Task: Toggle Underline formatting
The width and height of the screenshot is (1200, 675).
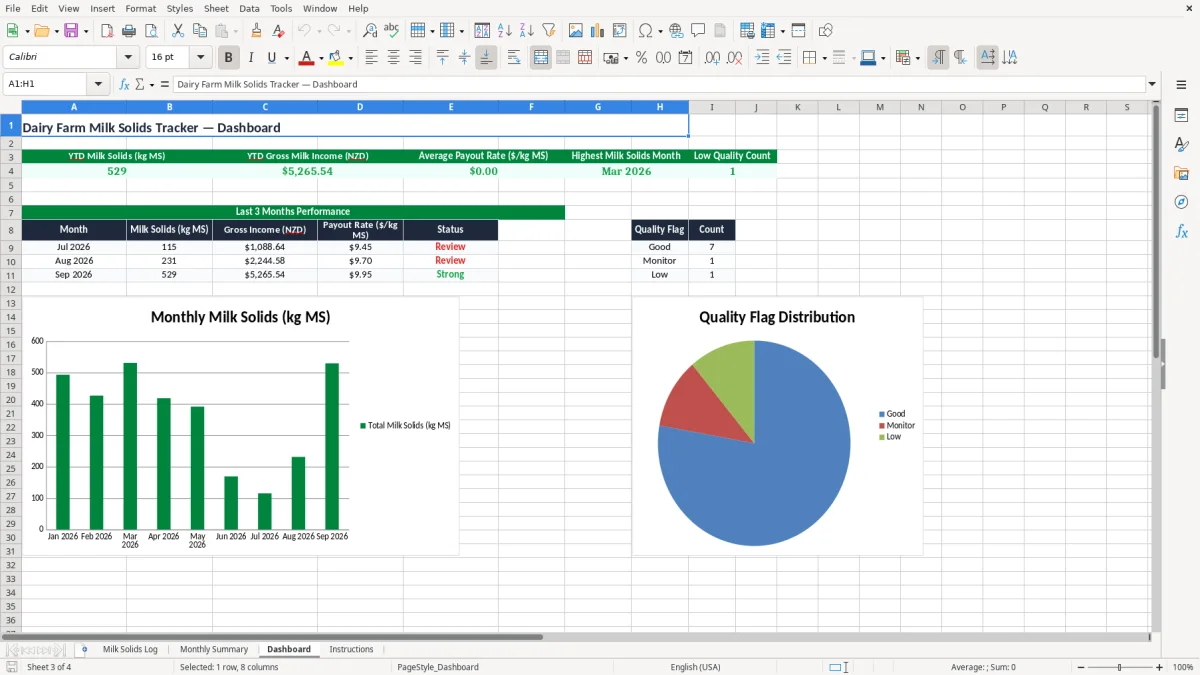Action: 271,58
